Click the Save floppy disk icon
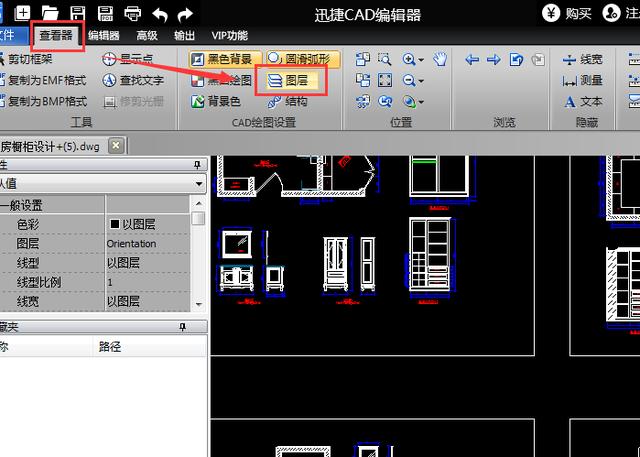This screenshot has height=457, width=640. click(78, 13)
